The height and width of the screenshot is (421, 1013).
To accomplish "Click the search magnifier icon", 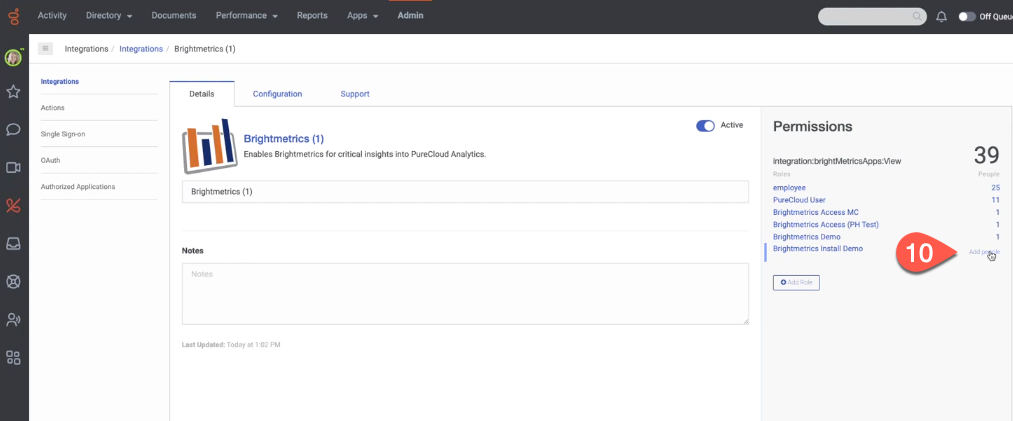I will pos(917,17).
